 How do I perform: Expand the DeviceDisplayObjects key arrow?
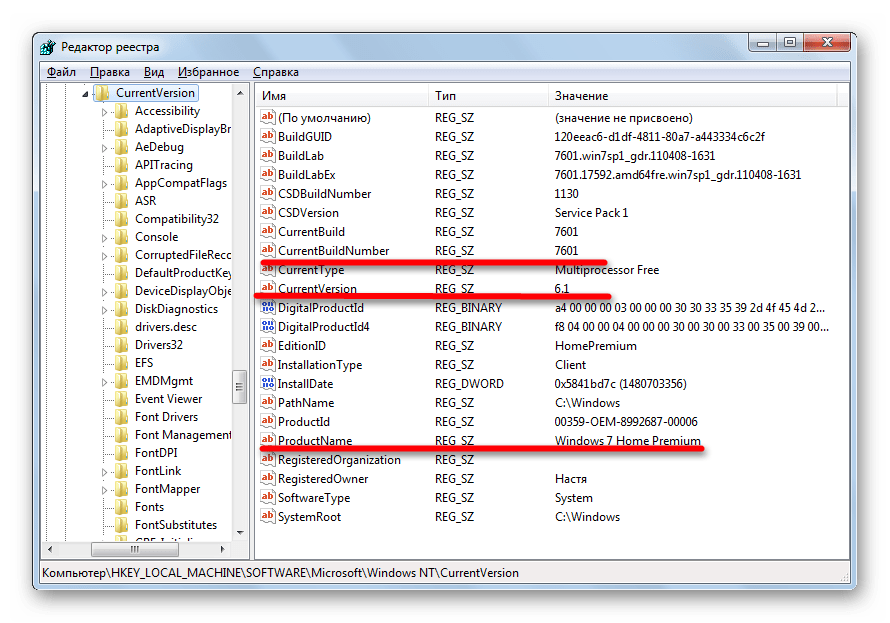104,292
